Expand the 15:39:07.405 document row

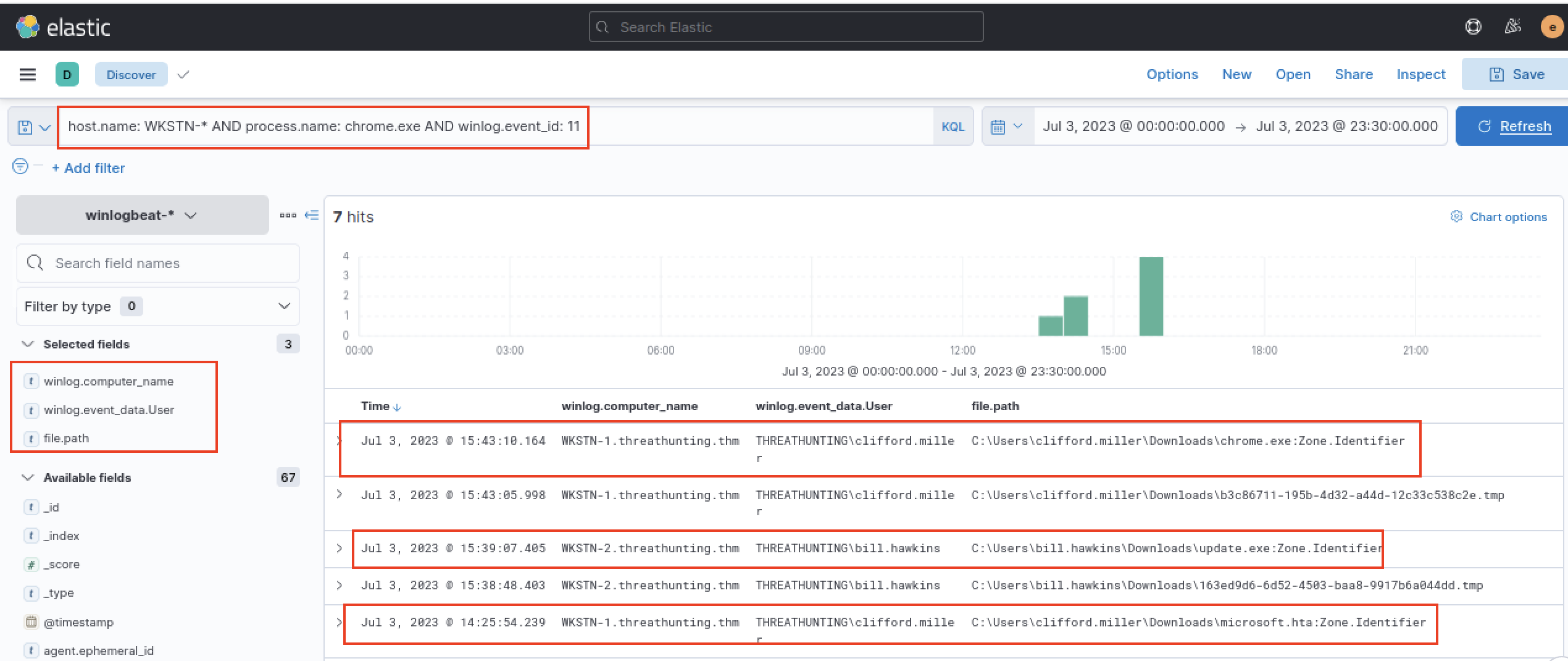[339, 548]
